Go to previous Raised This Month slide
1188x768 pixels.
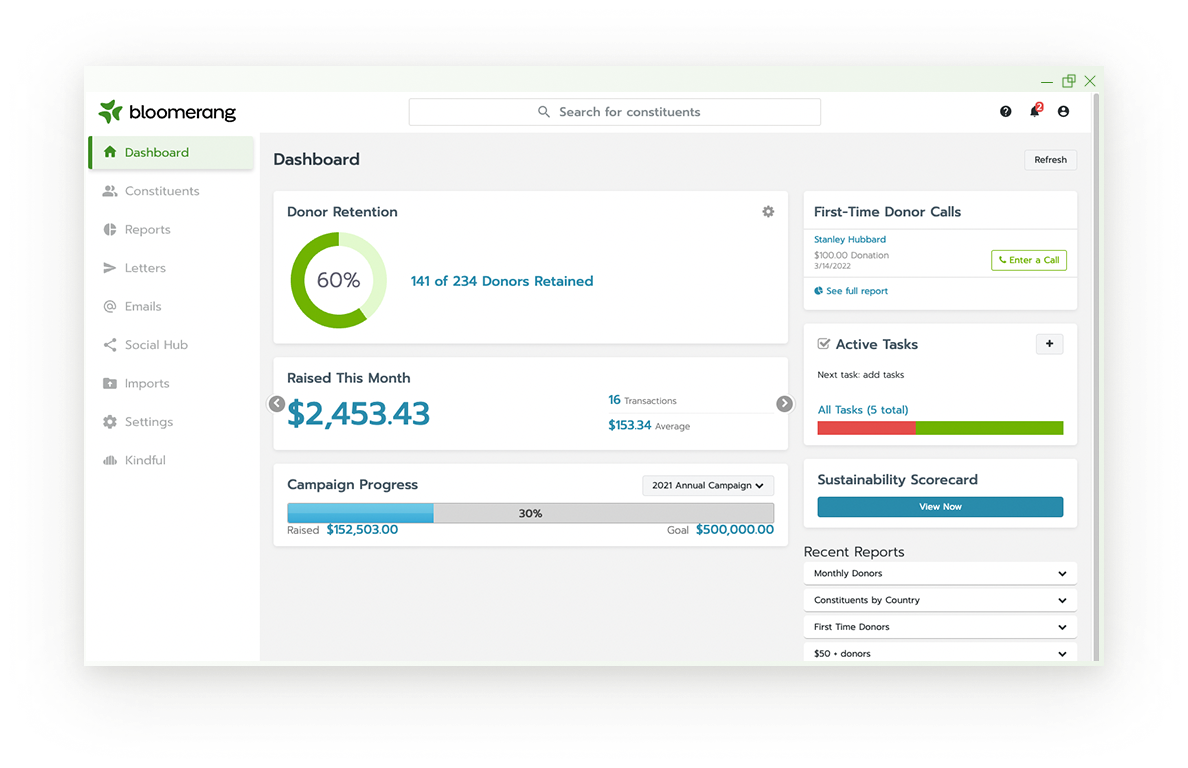click(x=277, y=404)
